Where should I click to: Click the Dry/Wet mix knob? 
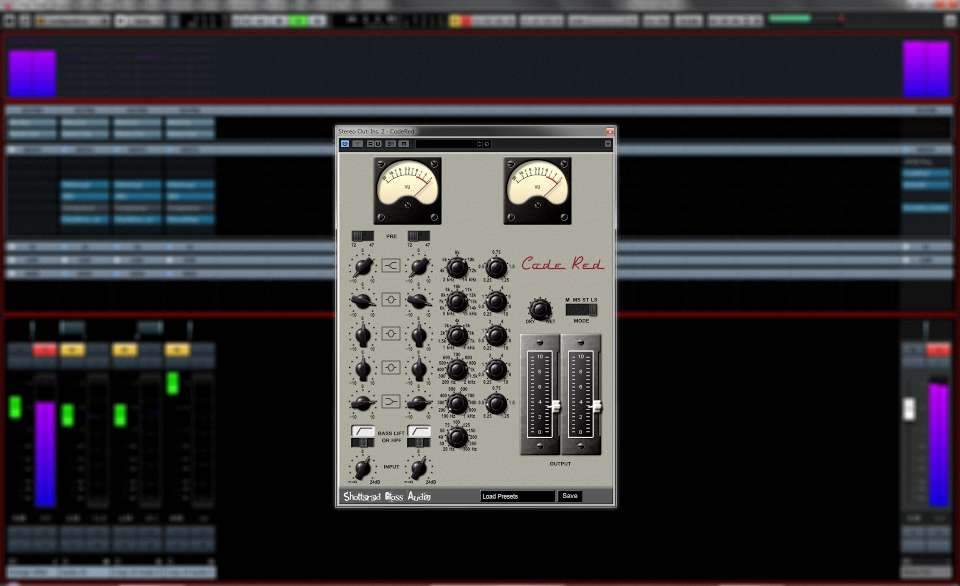tap(540, 310)
